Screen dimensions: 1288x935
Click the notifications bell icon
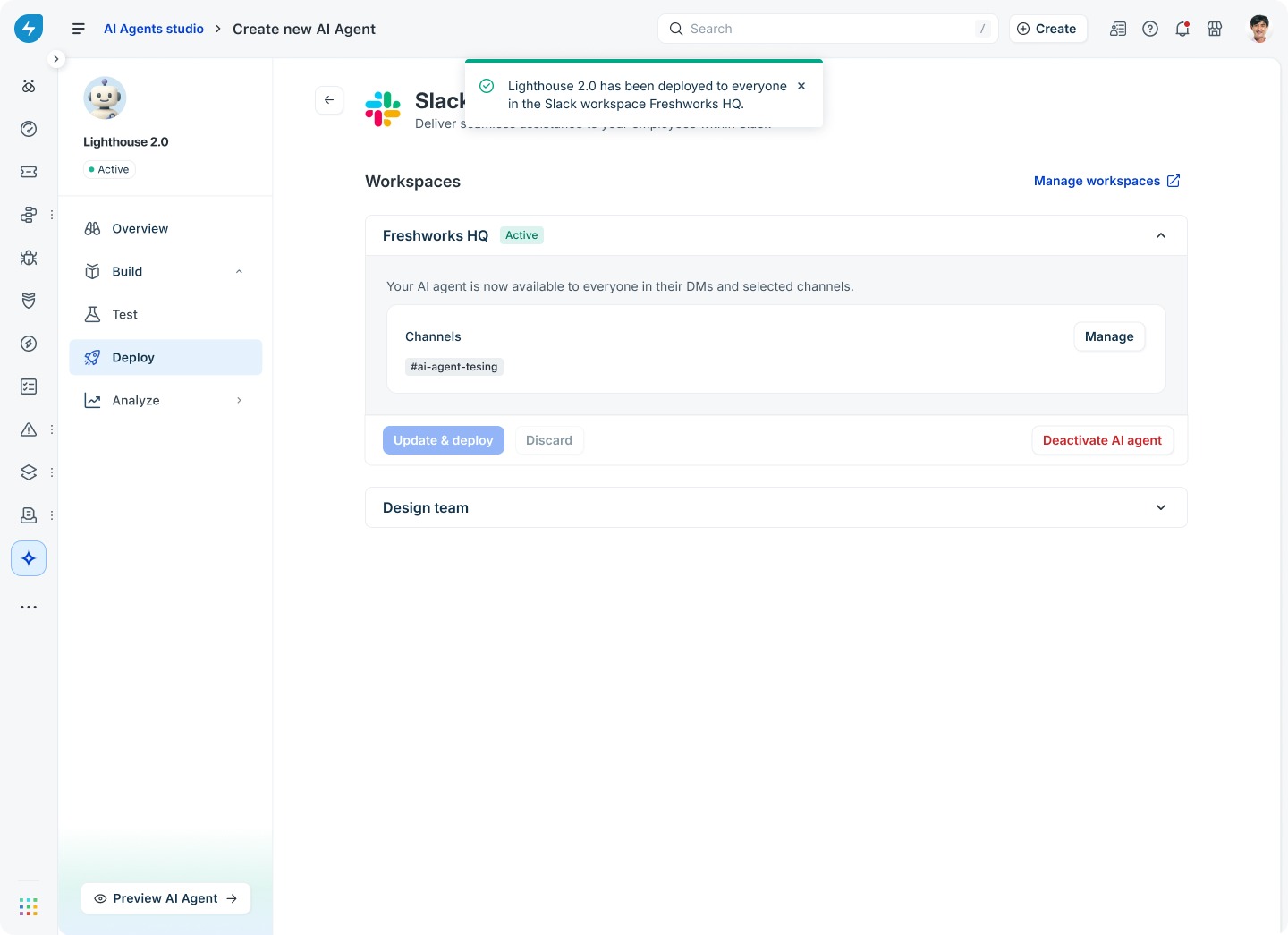(x=1182, y=29)
